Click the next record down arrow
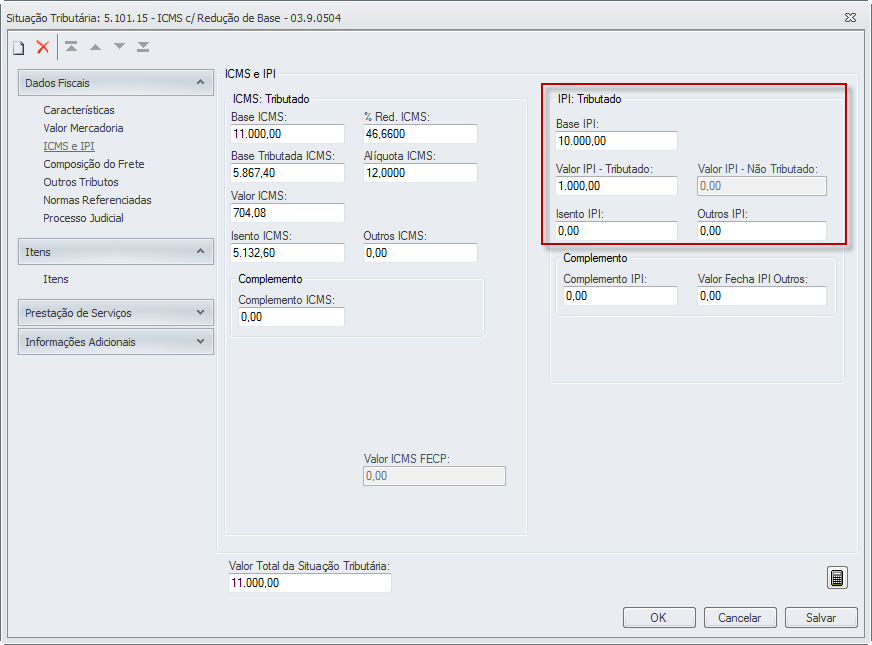872x645 pixels. (119, 47)
